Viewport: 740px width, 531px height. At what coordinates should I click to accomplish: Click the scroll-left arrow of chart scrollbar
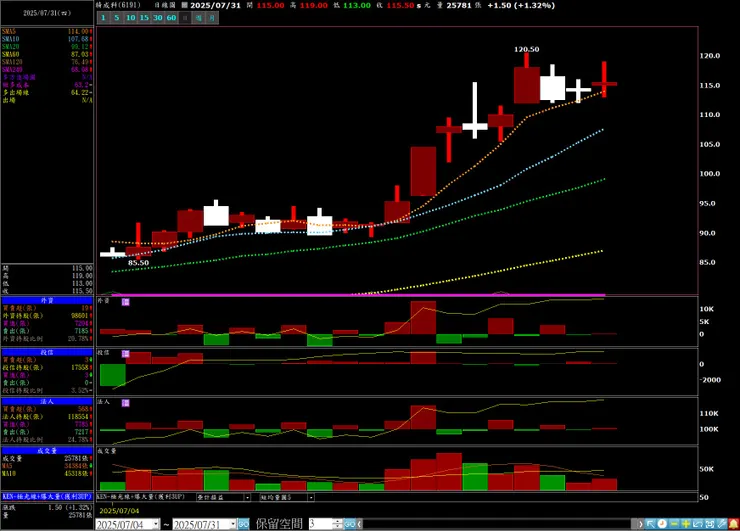pyautogui.click(x=360, y=524)
